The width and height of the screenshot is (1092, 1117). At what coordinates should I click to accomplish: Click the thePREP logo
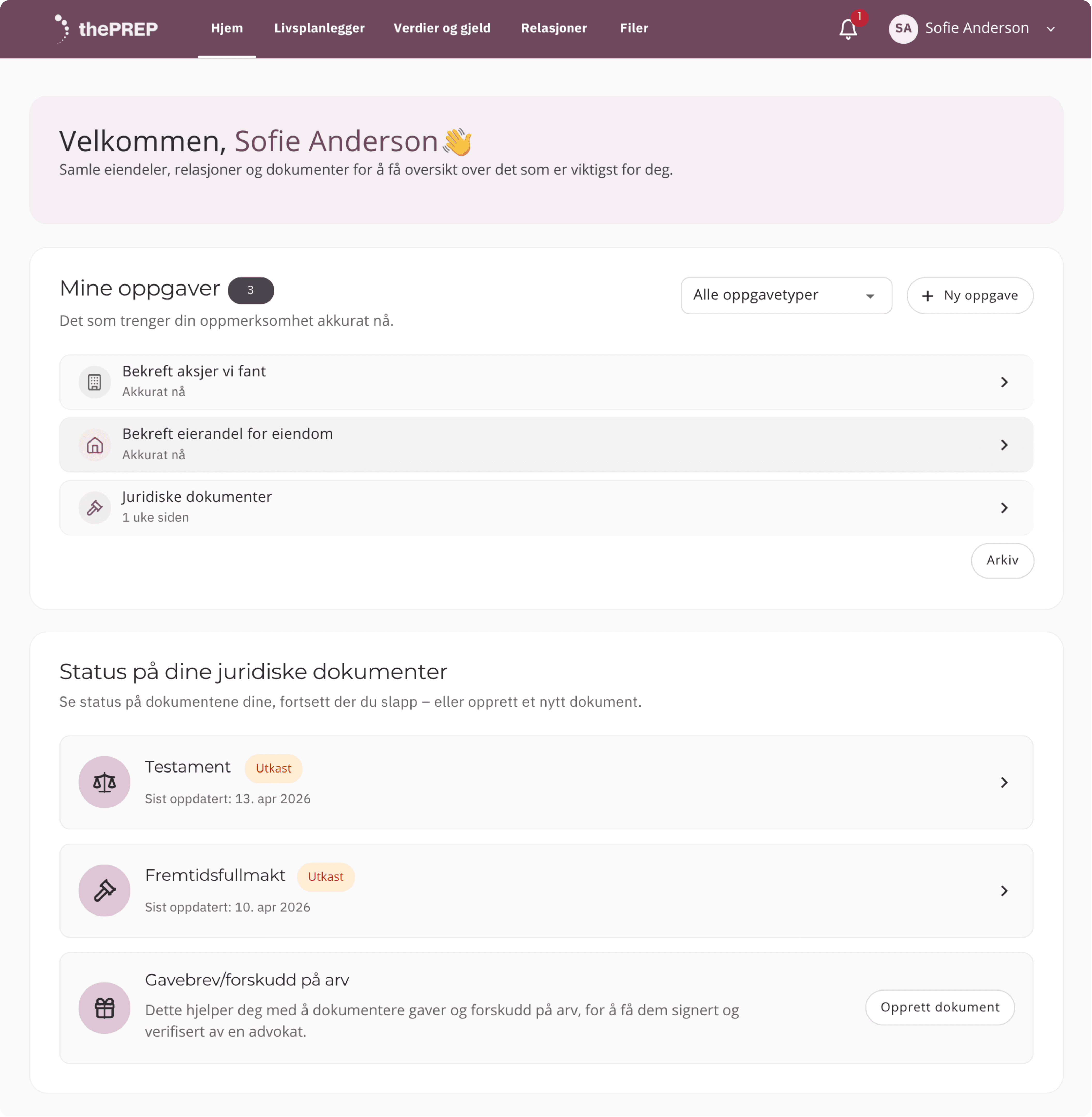coord(107,29)
